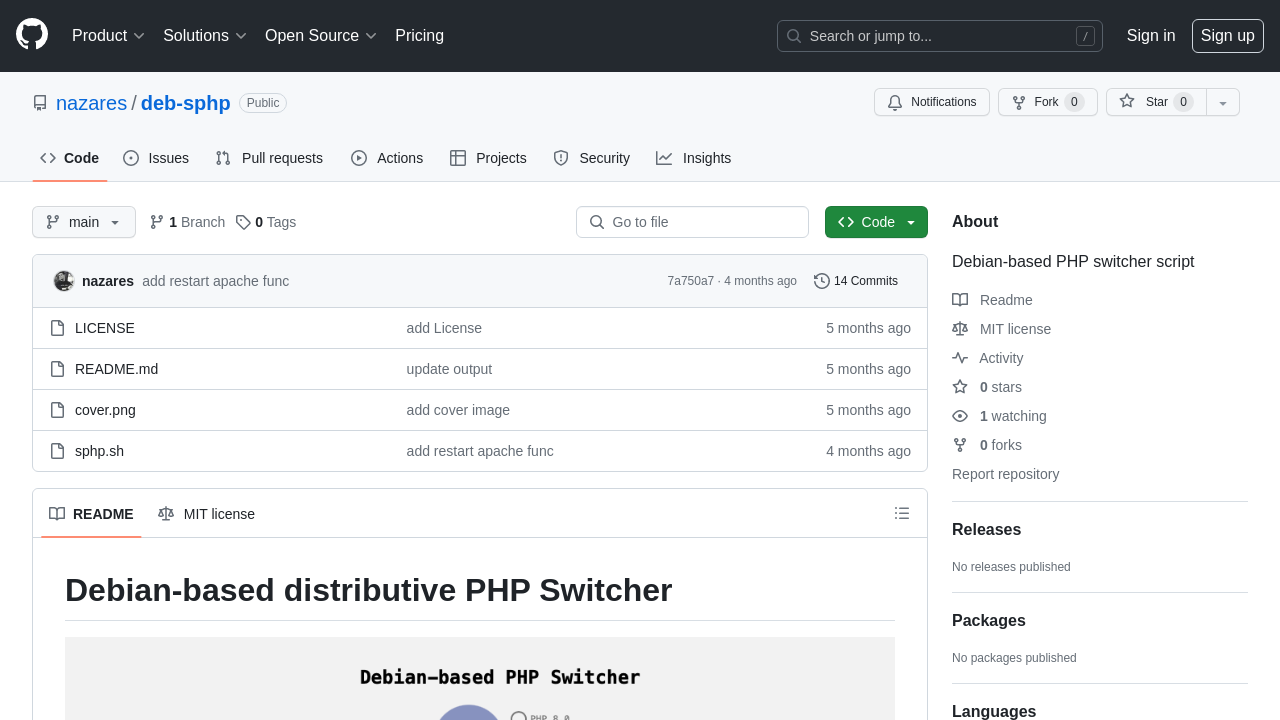Open the cover.png file
The height and width of the screenshot is (720, 1280).
(105, 410)
